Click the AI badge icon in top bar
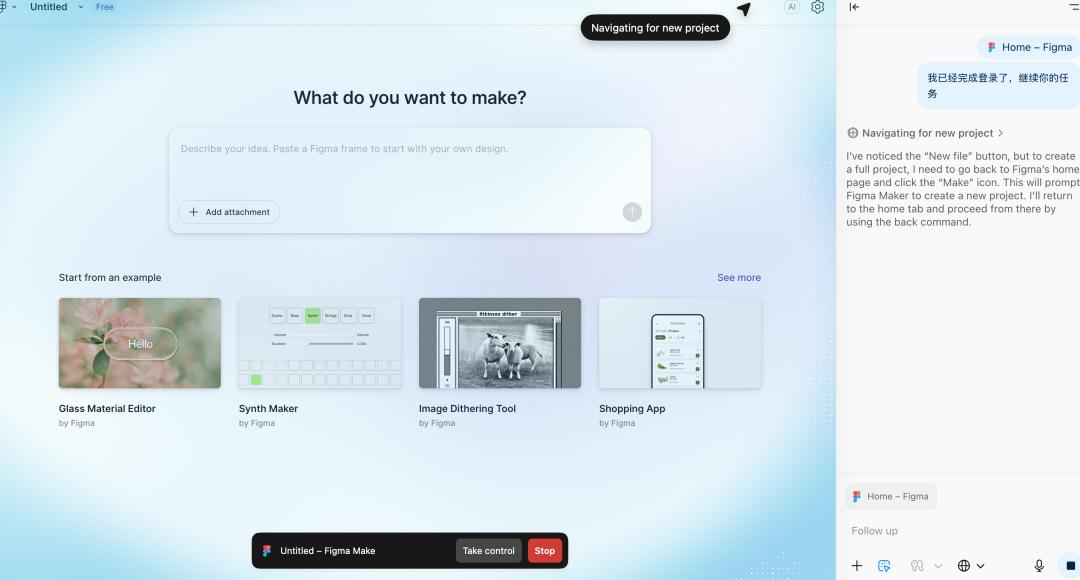This screenshot has width=1080, height=580. [791, 7]
